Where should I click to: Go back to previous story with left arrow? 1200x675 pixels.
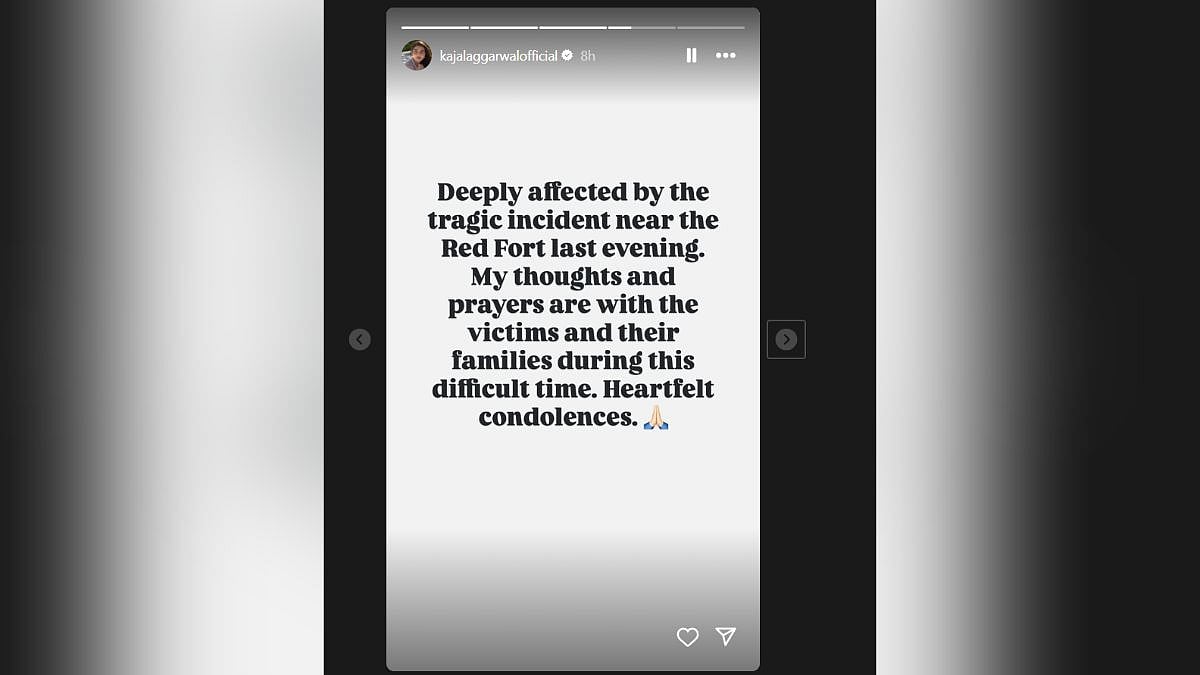point(360,339)
